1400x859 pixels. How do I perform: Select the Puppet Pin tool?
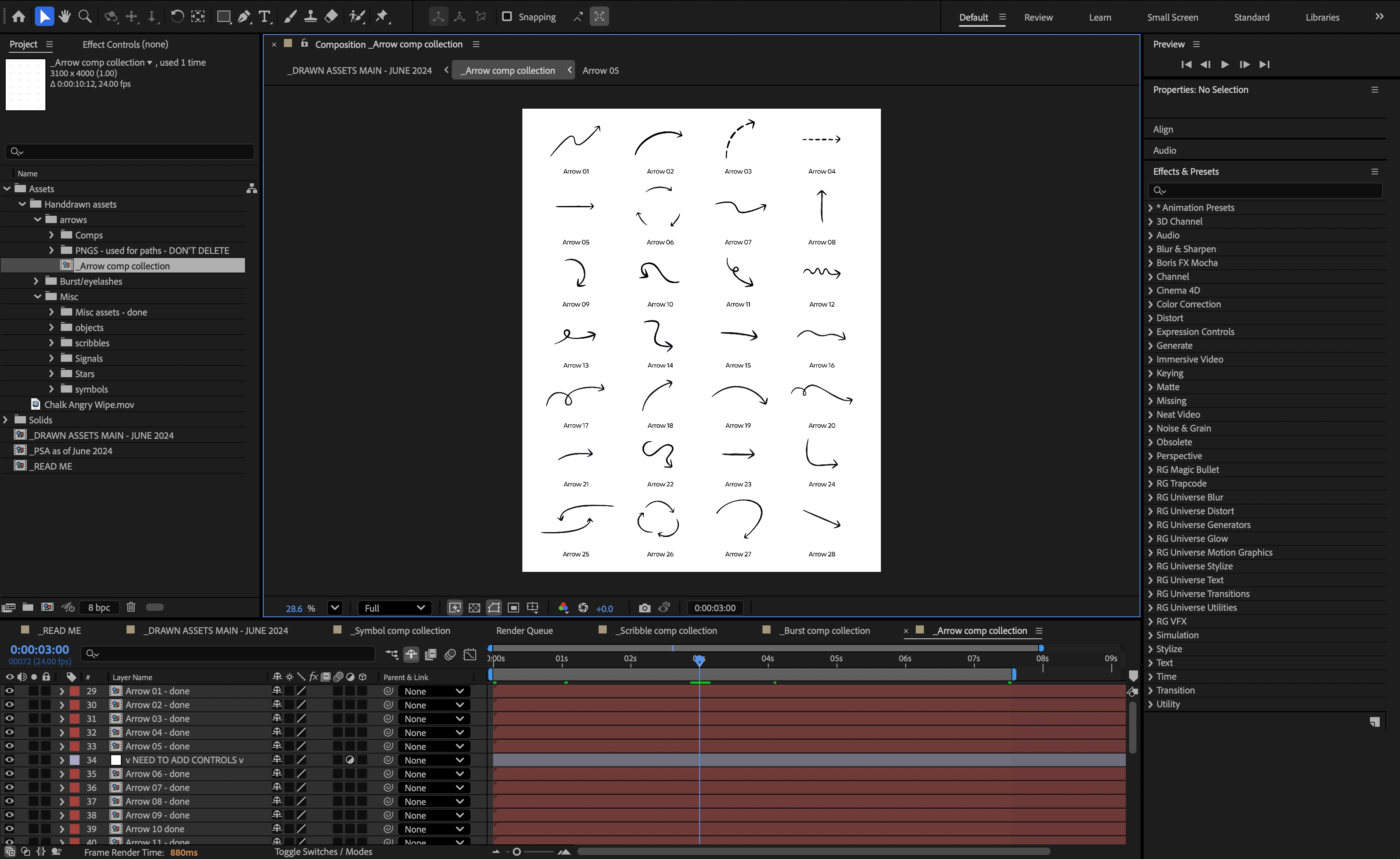[x=382, y=17]
